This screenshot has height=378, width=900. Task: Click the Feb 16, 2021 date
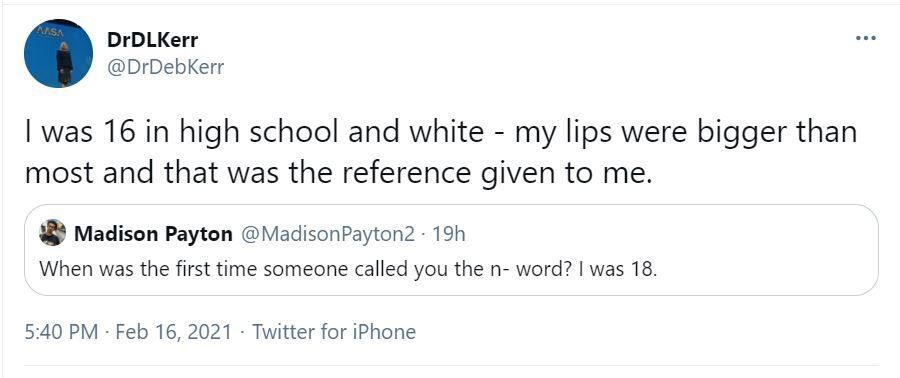click(x=174, y=332)
